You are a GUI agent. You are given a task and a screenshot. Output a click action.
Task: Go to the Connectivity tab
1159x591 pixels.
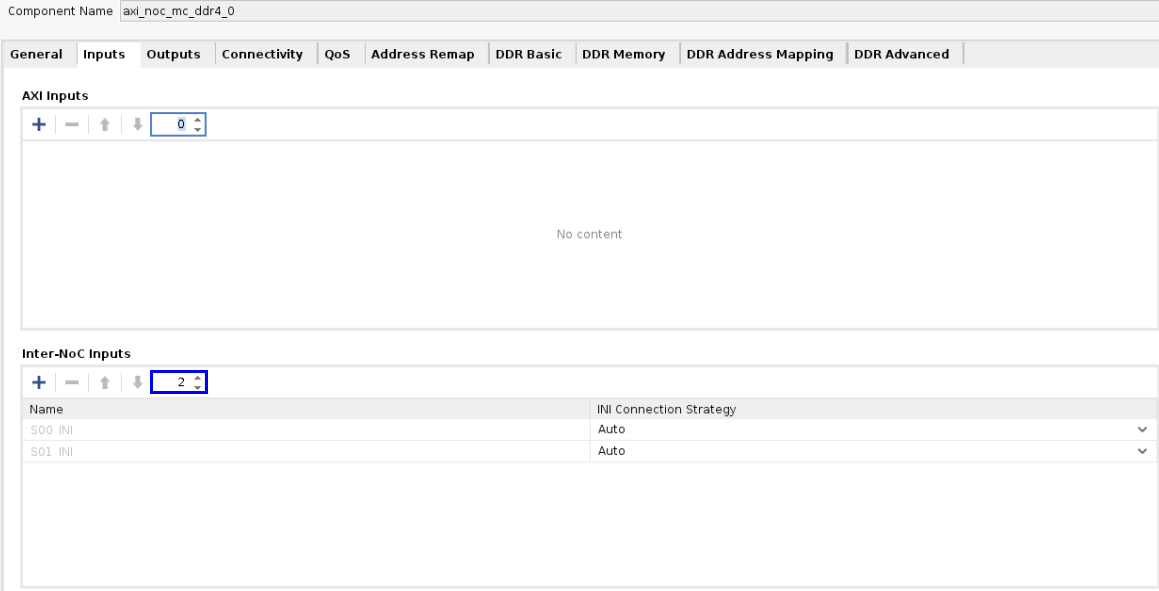[x=262, y=54]
